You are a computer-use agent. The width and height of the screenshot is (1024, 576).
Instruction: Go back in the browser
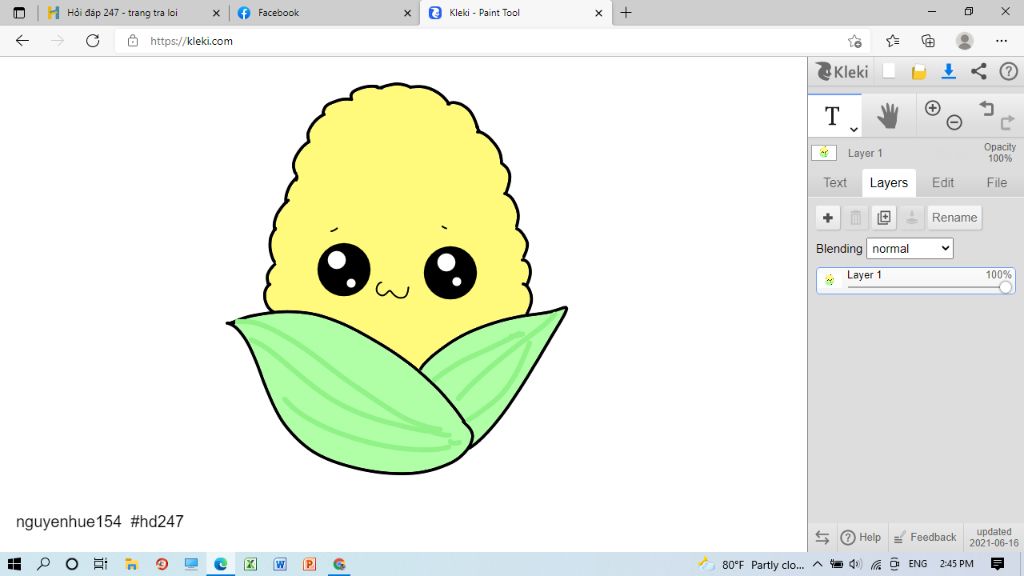click(x=22, y=41)
